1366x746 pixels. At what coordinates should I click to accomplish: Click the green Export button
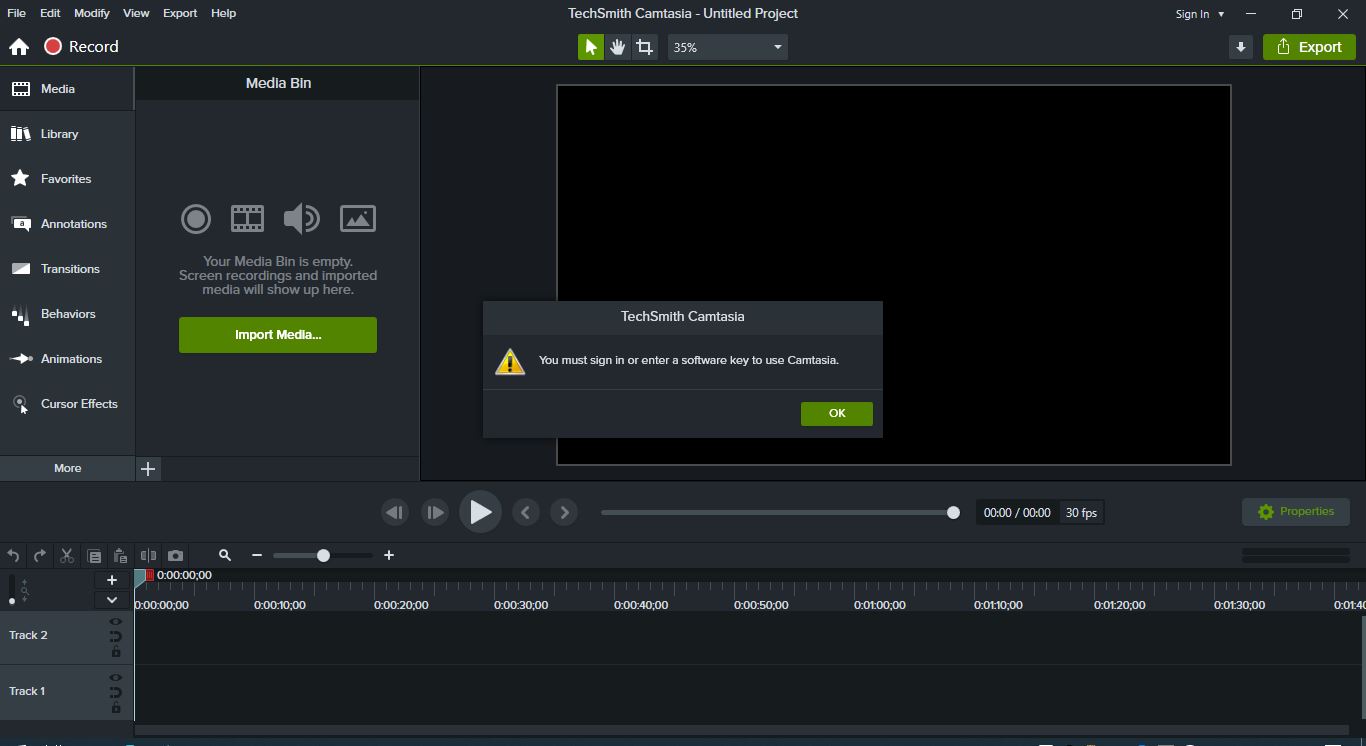point(1309,47)
